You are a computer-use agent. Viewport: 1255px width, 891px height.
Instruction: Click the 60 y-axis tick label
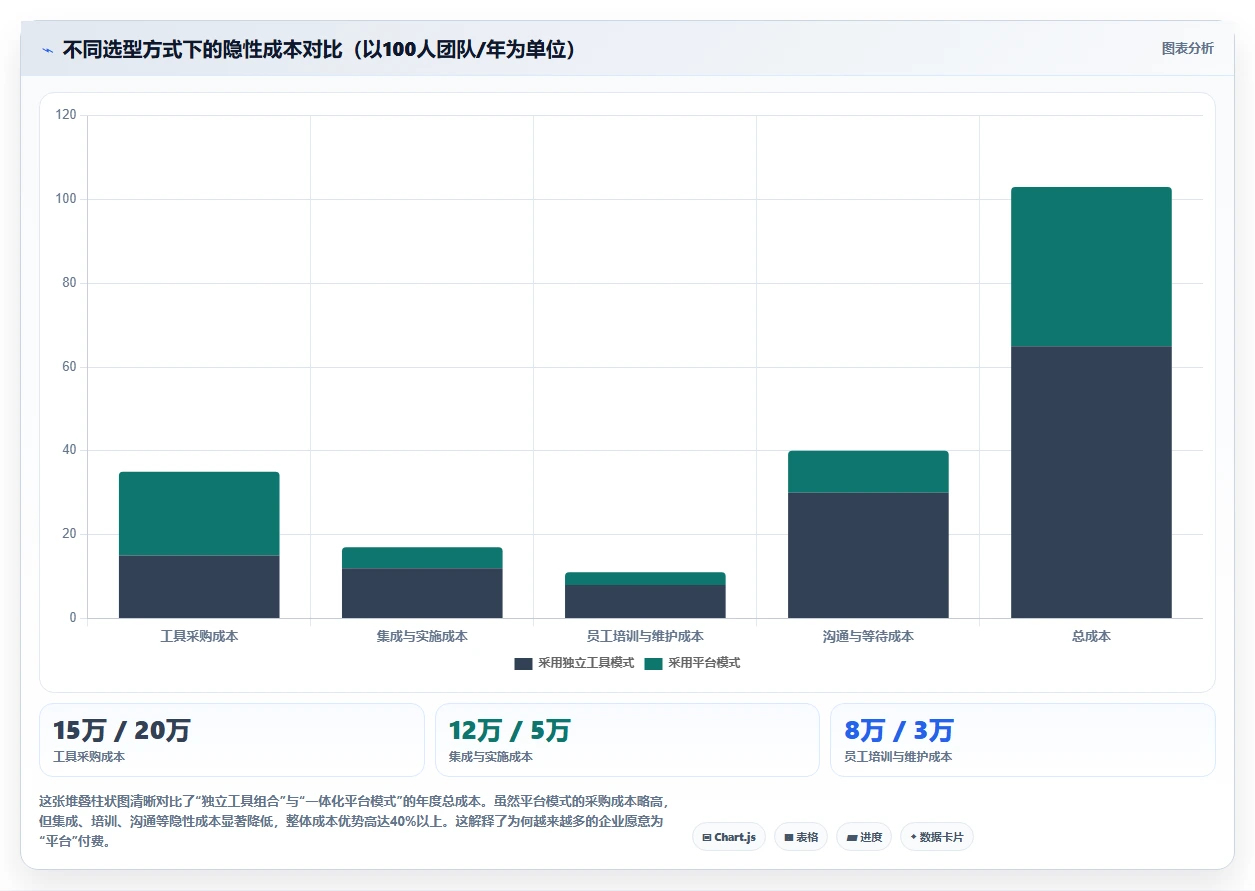(69, 367)
